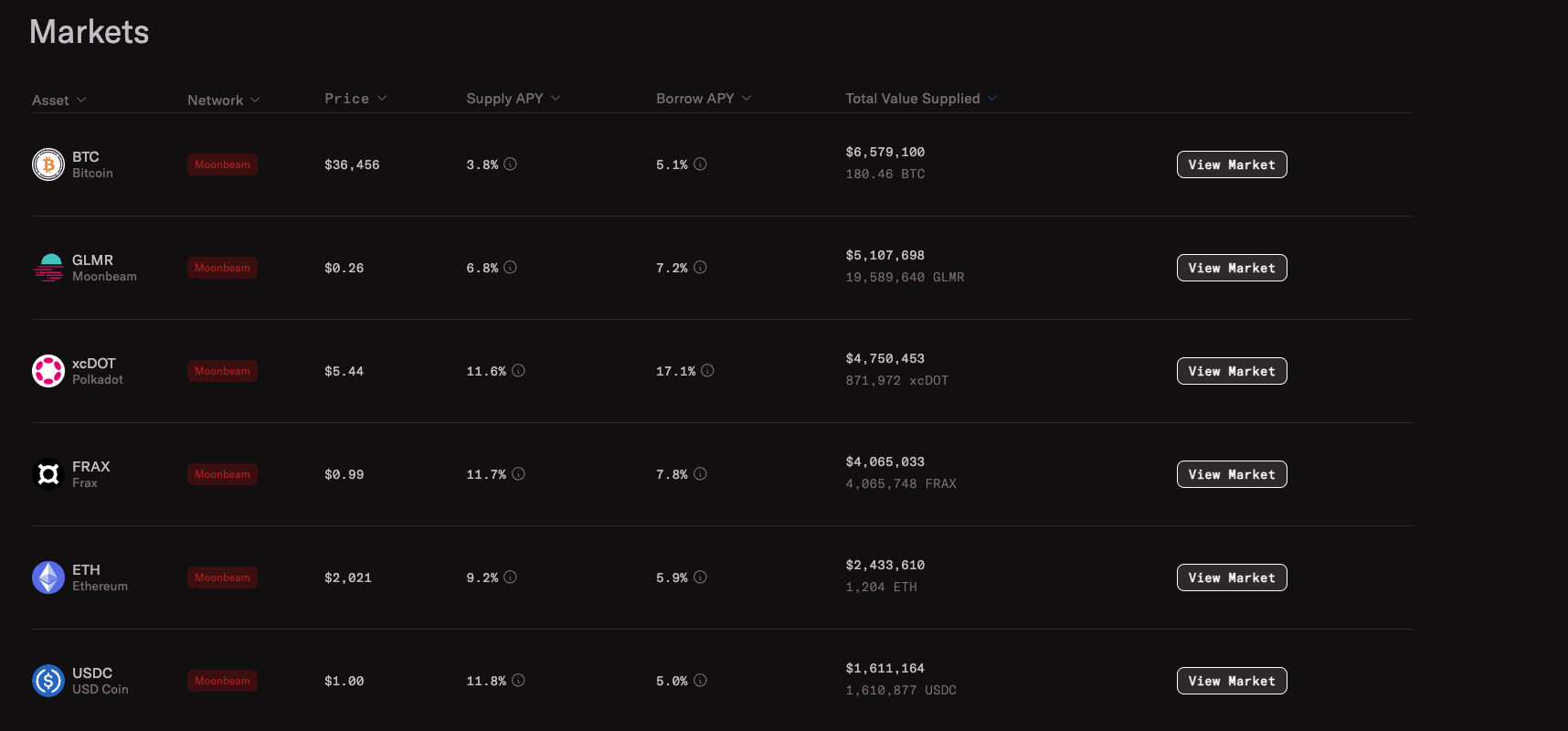Click info icon beside xcDOT 17.1% borrow APY
Viewport: 1568px width, 731px height.
click(x=708, y=371)
